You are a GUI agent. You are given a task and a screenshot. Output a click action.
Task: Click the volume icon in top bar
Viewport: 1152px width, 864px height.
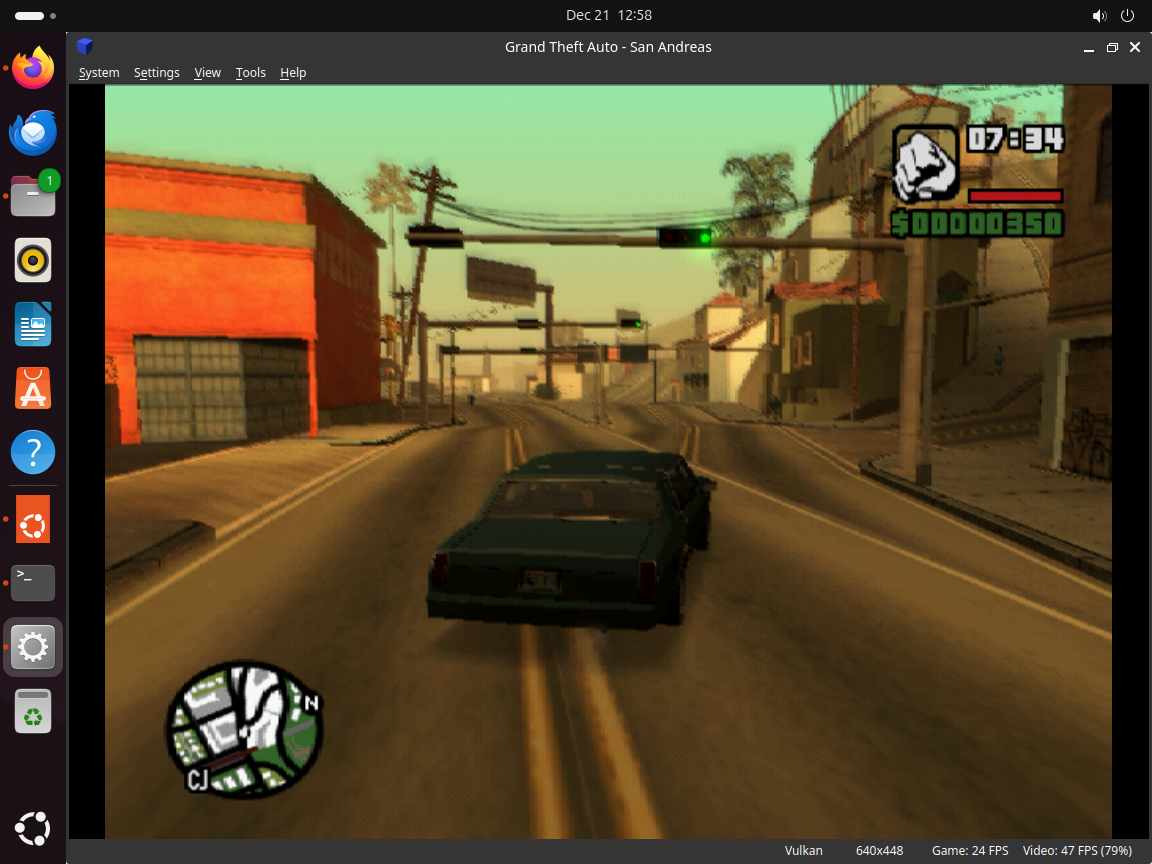pyautogui.click(x=1099, y=15)
